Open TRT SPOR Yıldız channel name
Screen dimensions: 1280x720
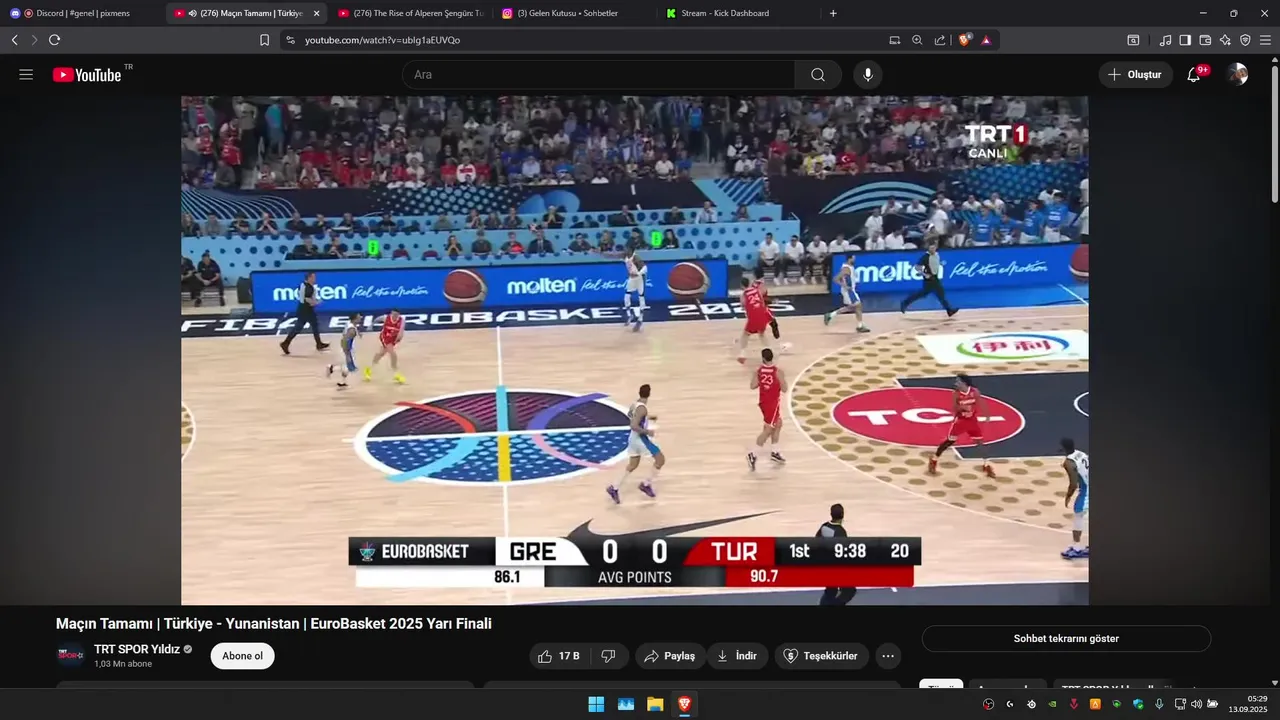coord(137,649)
